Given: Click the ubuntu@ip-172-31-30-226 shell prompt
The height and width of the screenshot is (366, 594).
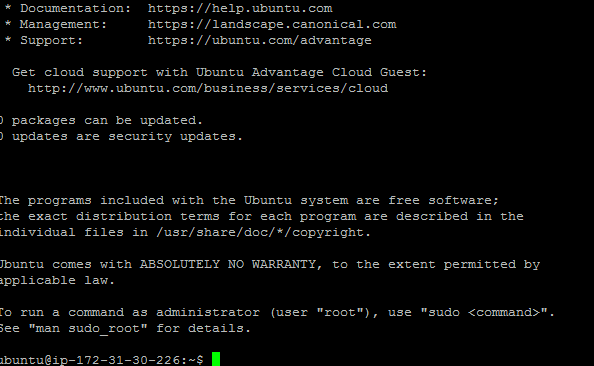Looking at the screenshot, I should tap(102, 360).
